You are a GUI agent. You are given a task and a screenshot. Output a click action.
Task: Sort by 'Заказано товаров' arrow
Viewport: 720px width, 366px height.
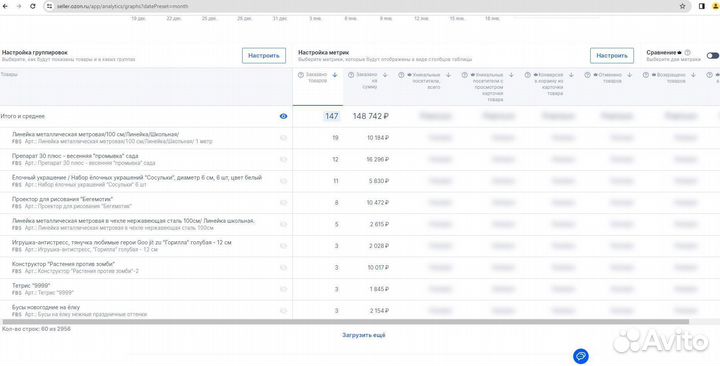click(335, 75)
